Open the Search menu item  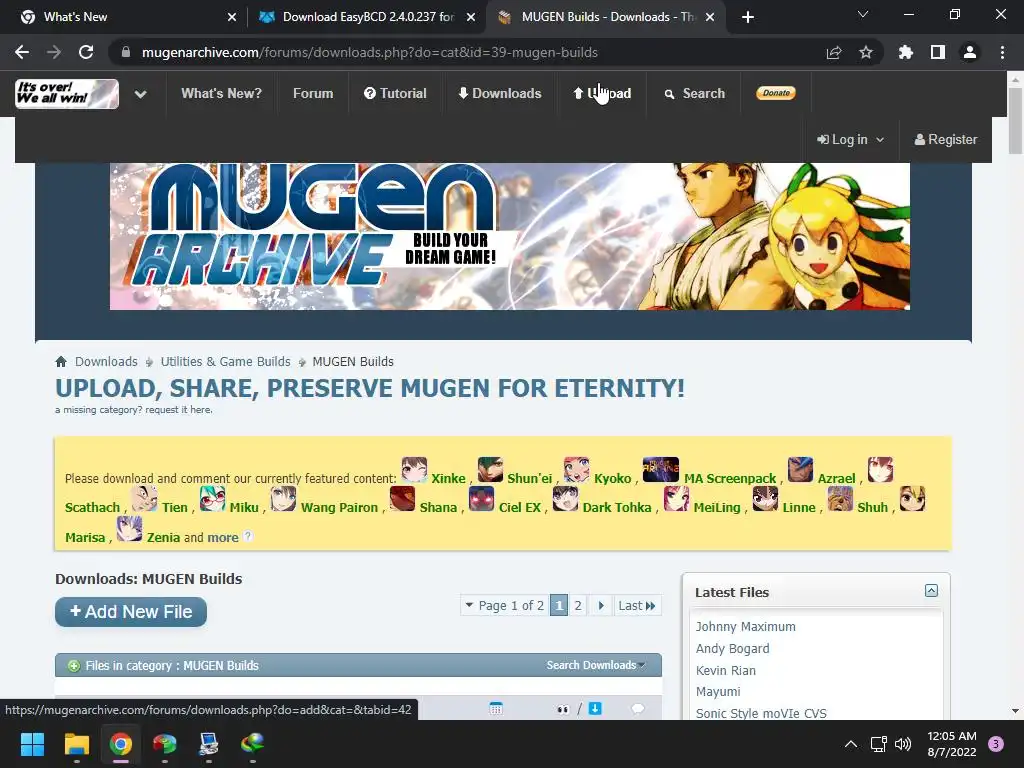tap(694, 93)
